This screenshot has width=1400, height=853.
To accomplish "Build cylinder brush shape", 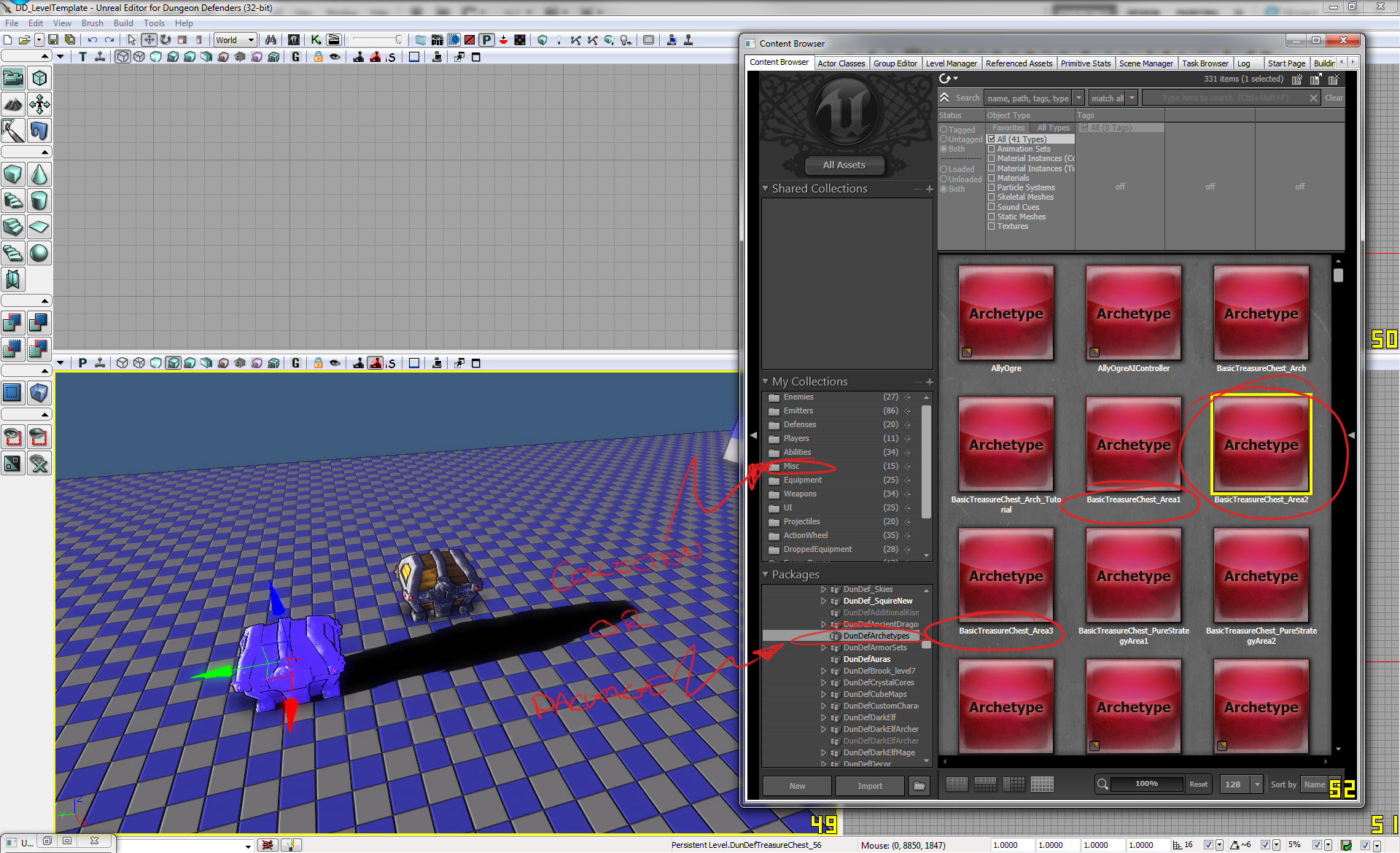I will [39, 201].
